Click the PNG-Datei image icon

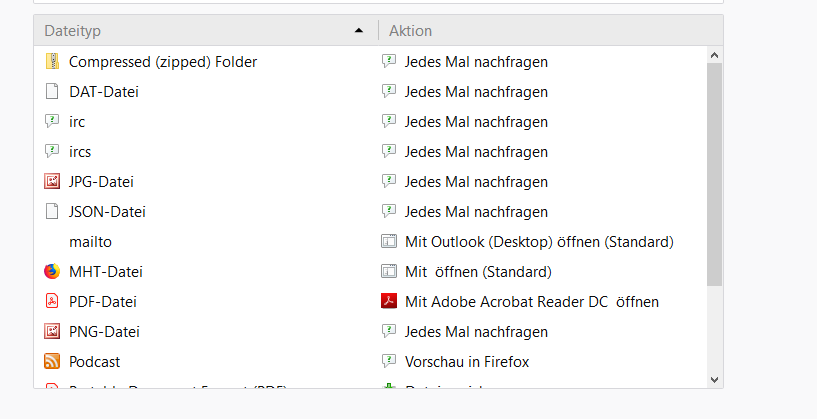pyautogui.click(x=53, y=332)
